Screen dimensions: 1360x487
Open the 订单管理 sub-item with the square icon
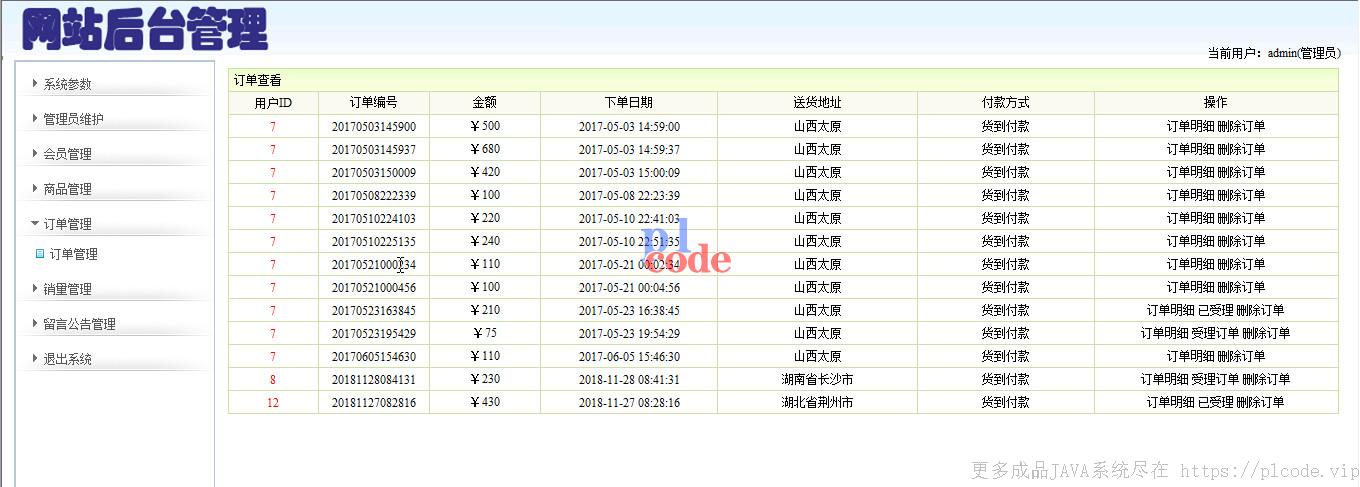point(73,254)
